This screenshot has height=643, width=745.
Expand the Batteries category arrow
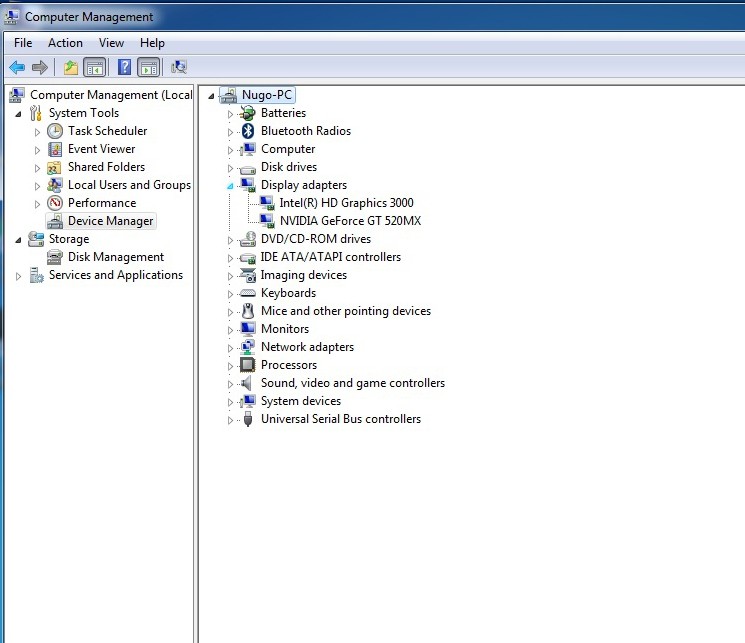(230, 114)
